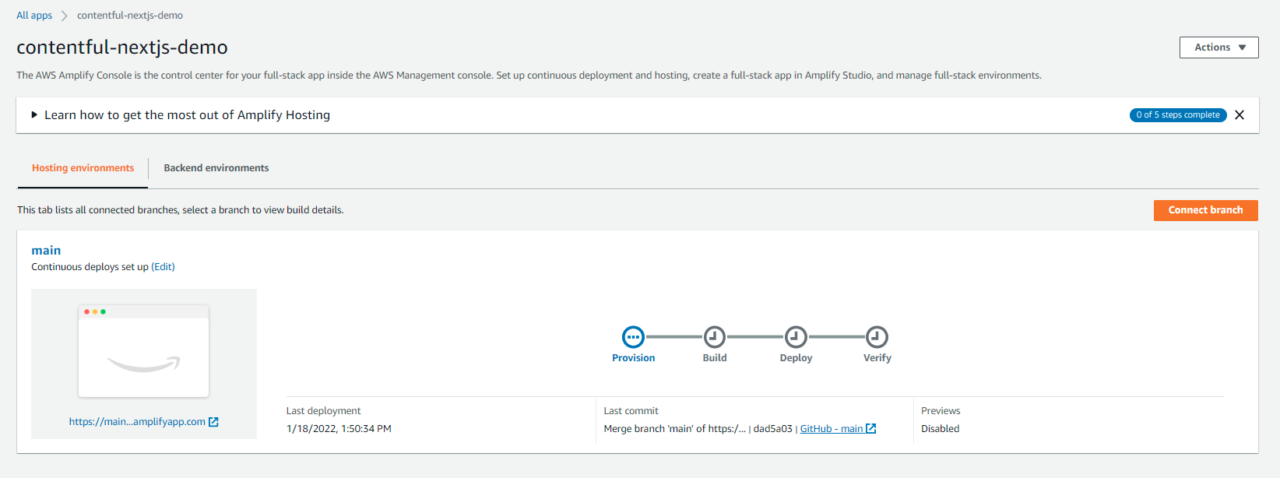Expand the Learn how Amplify Hosting section

pos(35,115)
